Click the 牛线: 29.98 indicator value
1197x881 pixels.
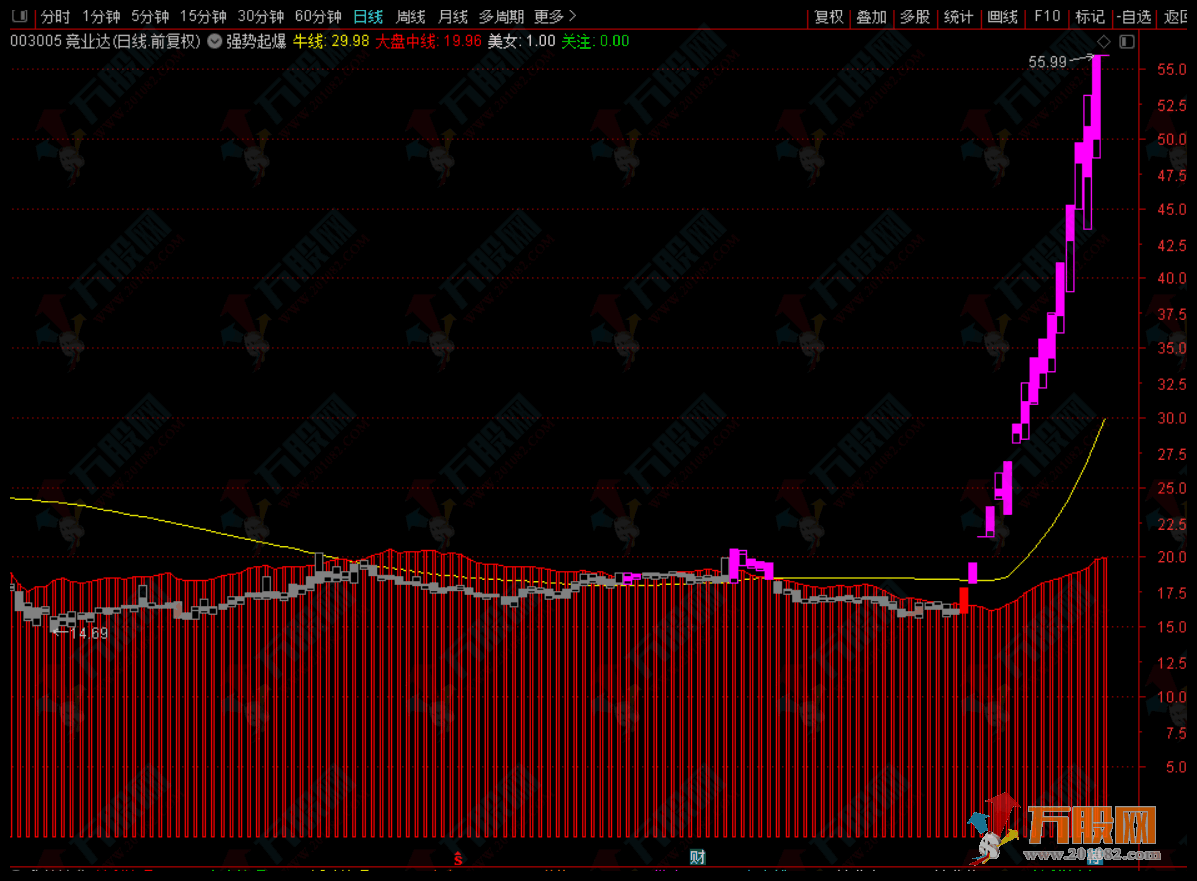coord(331,41)
